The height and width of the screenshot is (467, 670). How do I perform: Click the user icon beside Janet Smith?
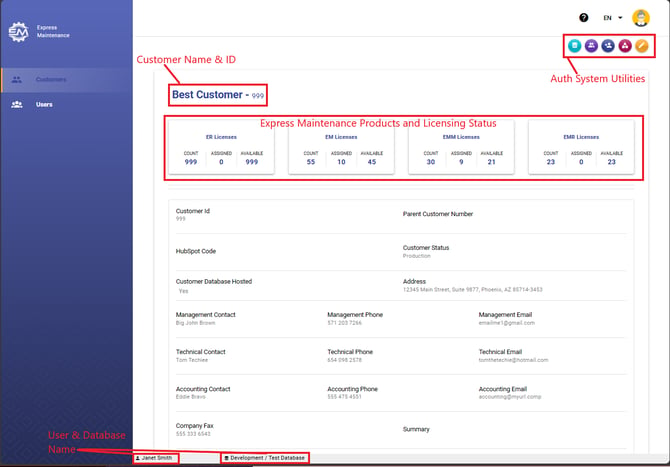click(x=138, y=458)
